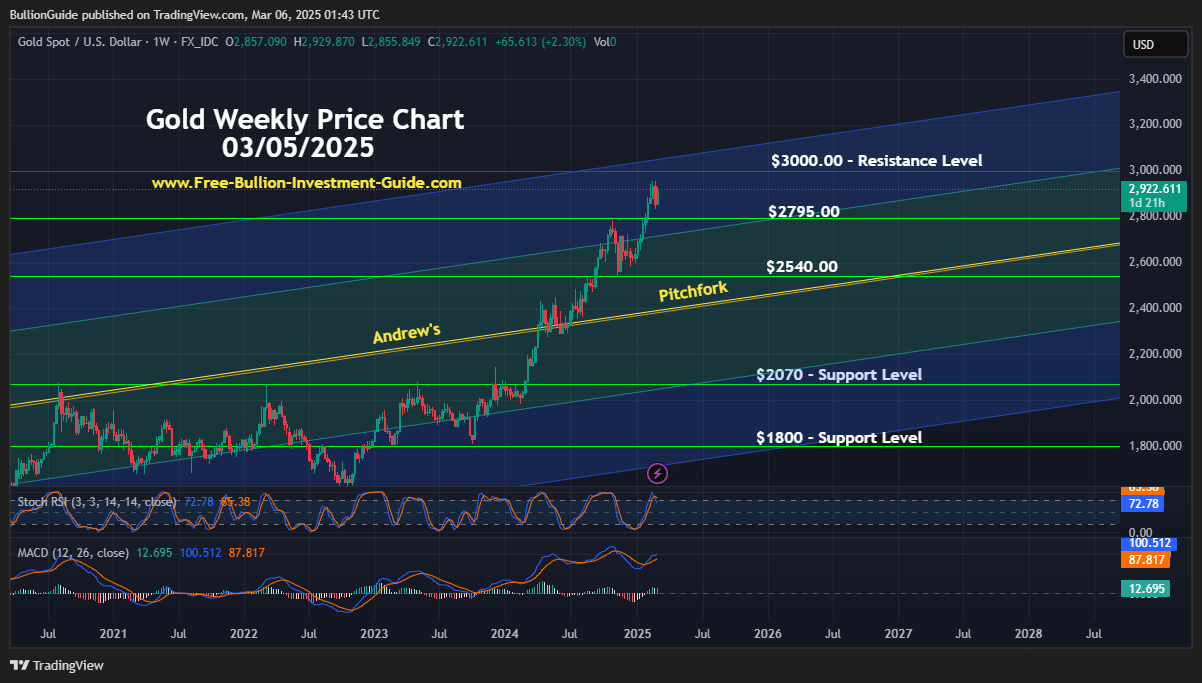Screen dimensions: 1202x683
Task: Click the low value L2,855.849
Action: click(x=392, y=42)
